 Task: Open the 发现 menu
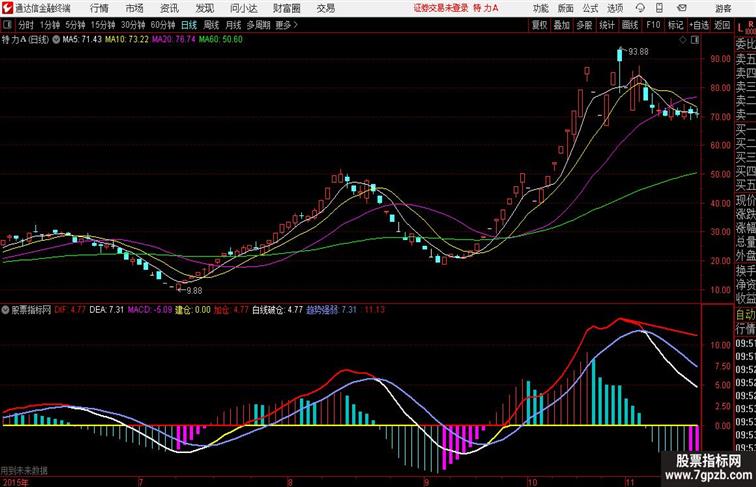click(204, 8)
